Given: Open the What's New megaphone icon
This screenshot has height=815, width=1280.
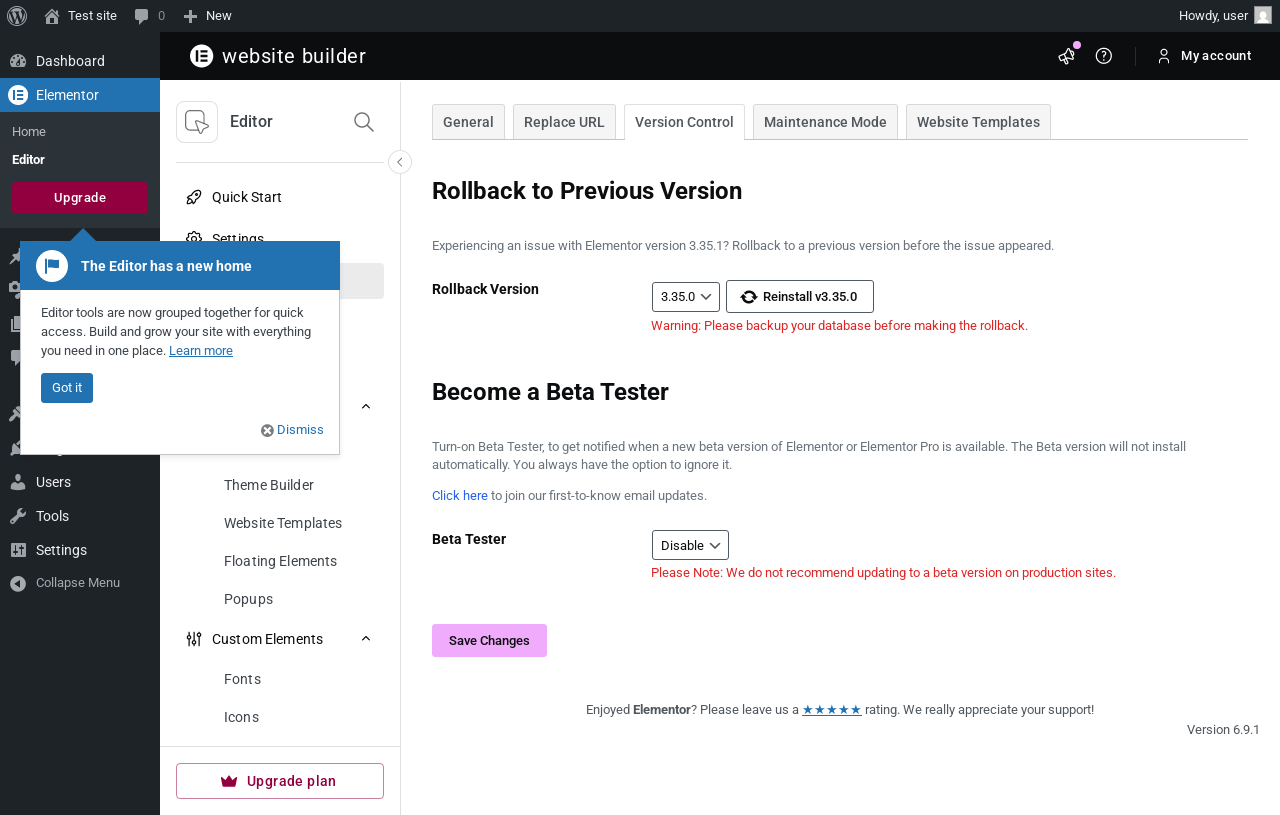Looking at the screenshot, I should coord(1067,56).
